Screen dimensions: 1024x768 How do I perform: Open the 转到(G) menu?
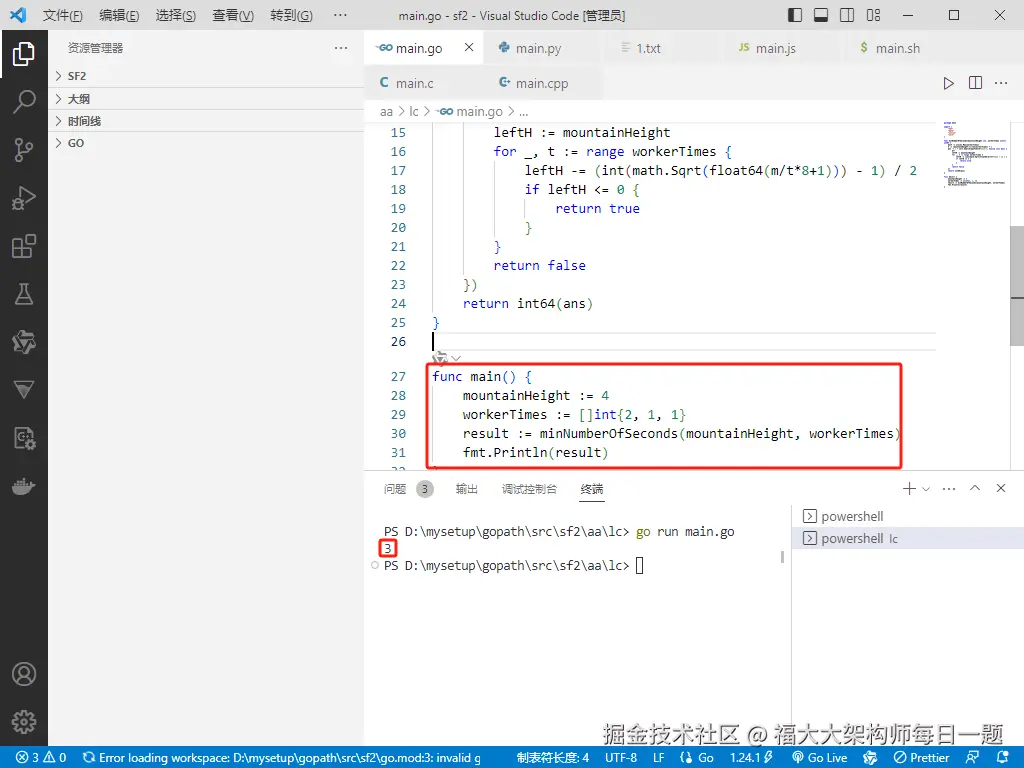[x=291, y=15]
